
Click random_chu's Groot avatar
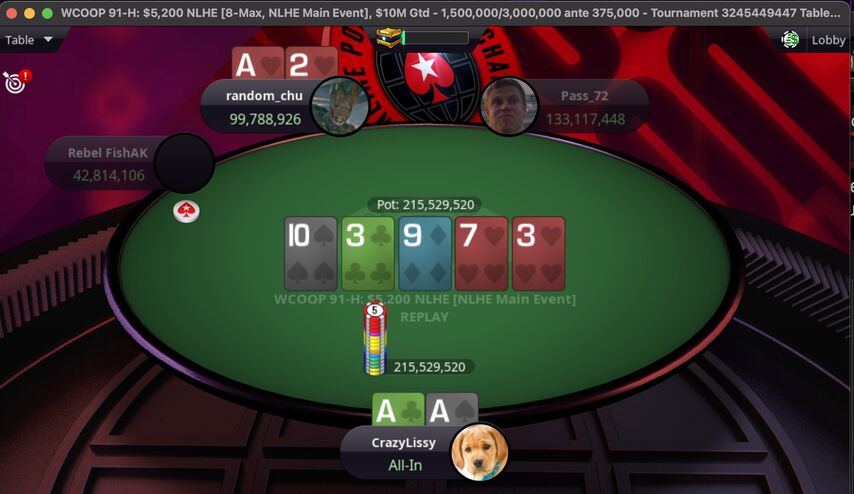[x=340, y=107]
